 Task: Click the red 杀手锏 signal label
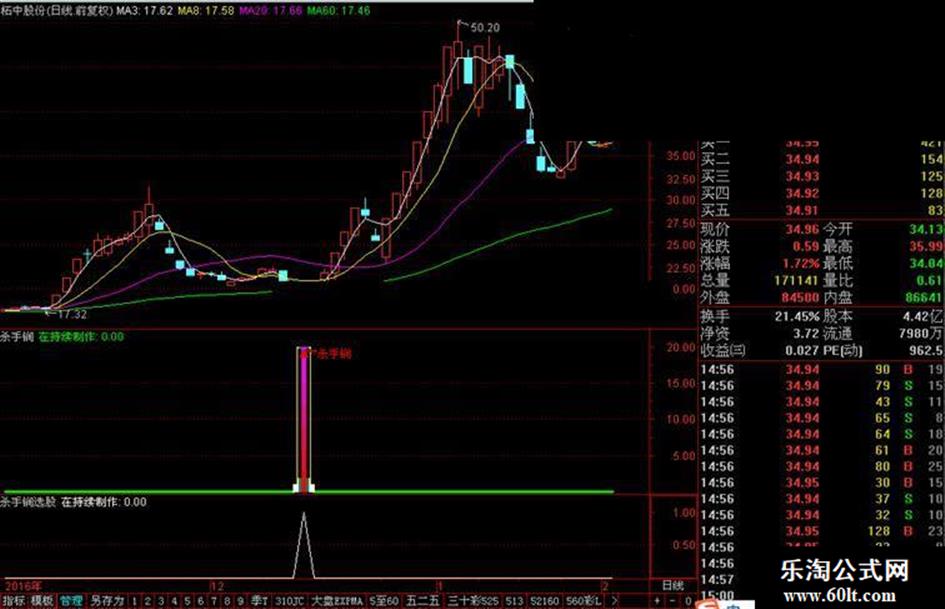(334, 354)
